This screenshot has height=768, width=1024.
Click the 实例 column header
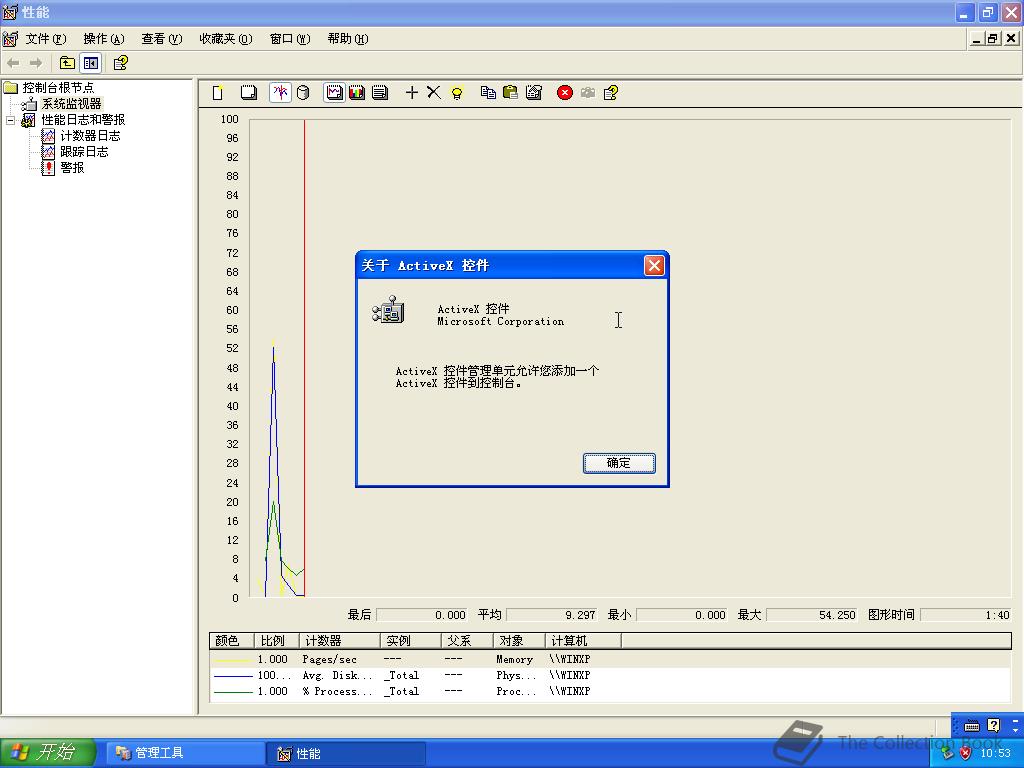click(x=411, y=641)
